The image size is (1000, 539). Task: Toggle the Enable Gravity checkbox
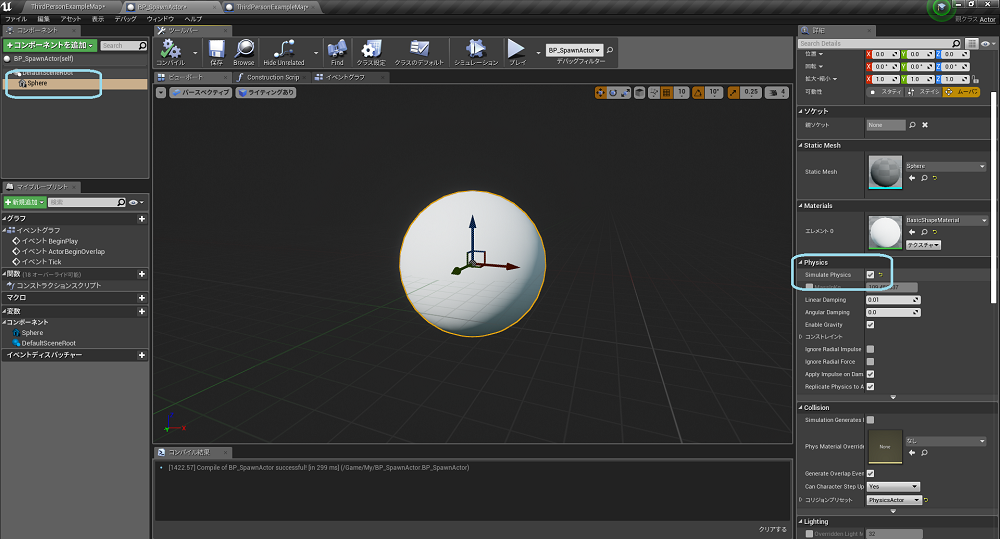(x=870, y=325)
